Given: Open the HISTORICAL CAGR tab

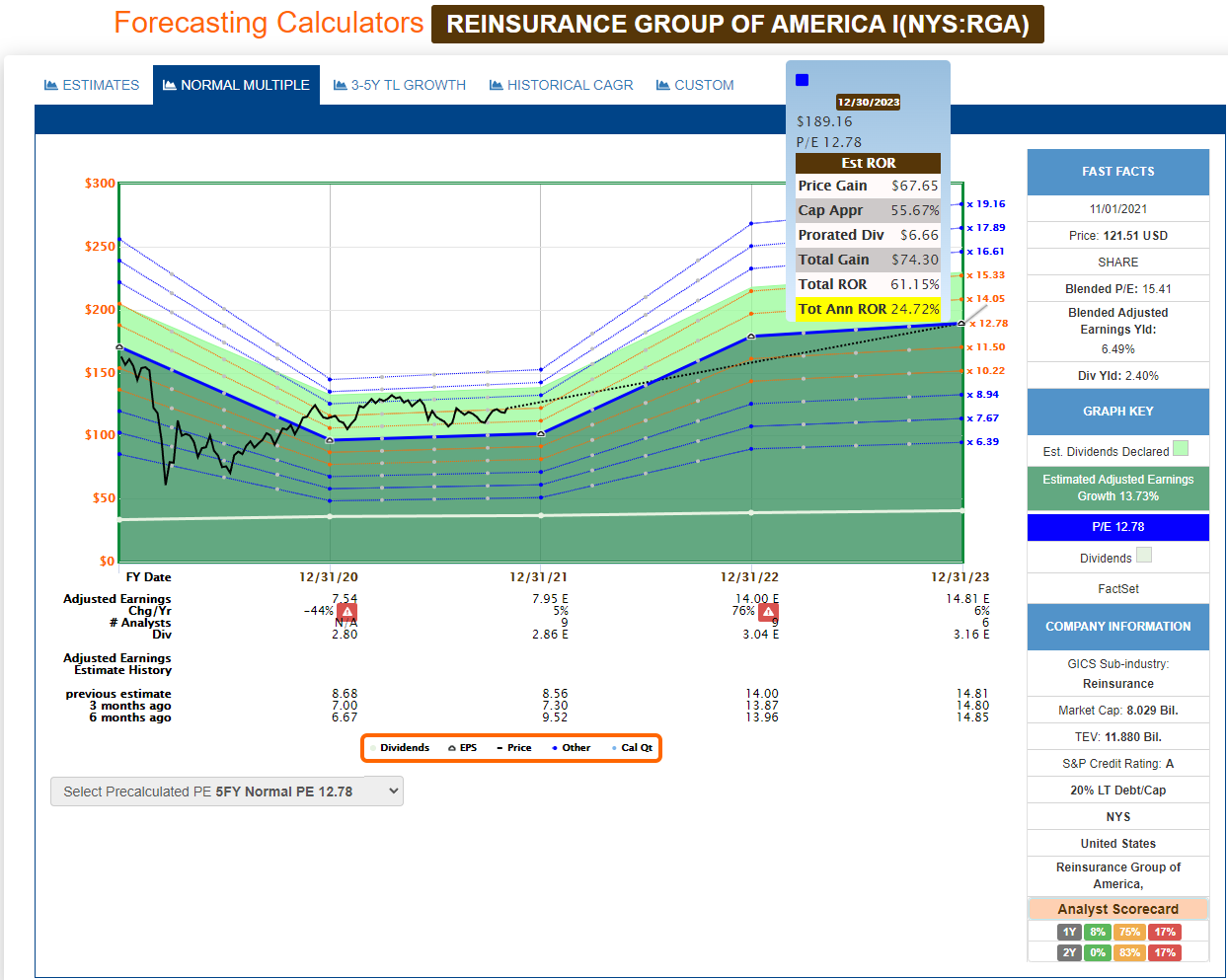Looking at the screenshot, I should [562, 86].
